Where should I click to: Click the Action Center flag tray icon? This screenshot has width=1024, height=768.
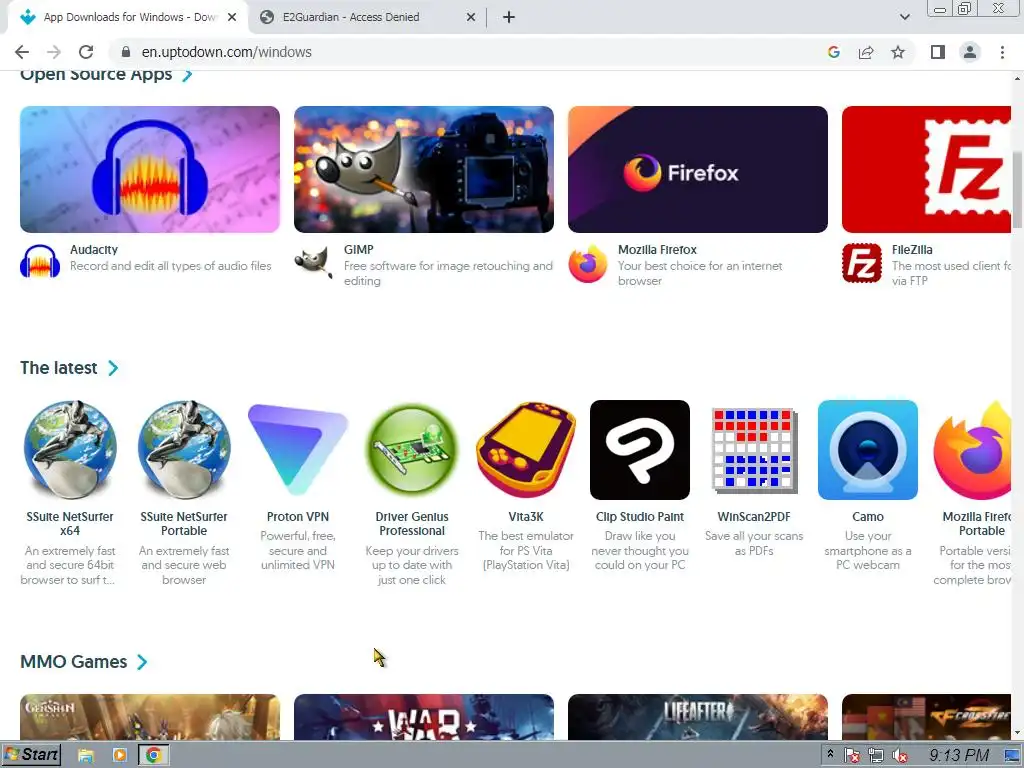coord(852,756)
